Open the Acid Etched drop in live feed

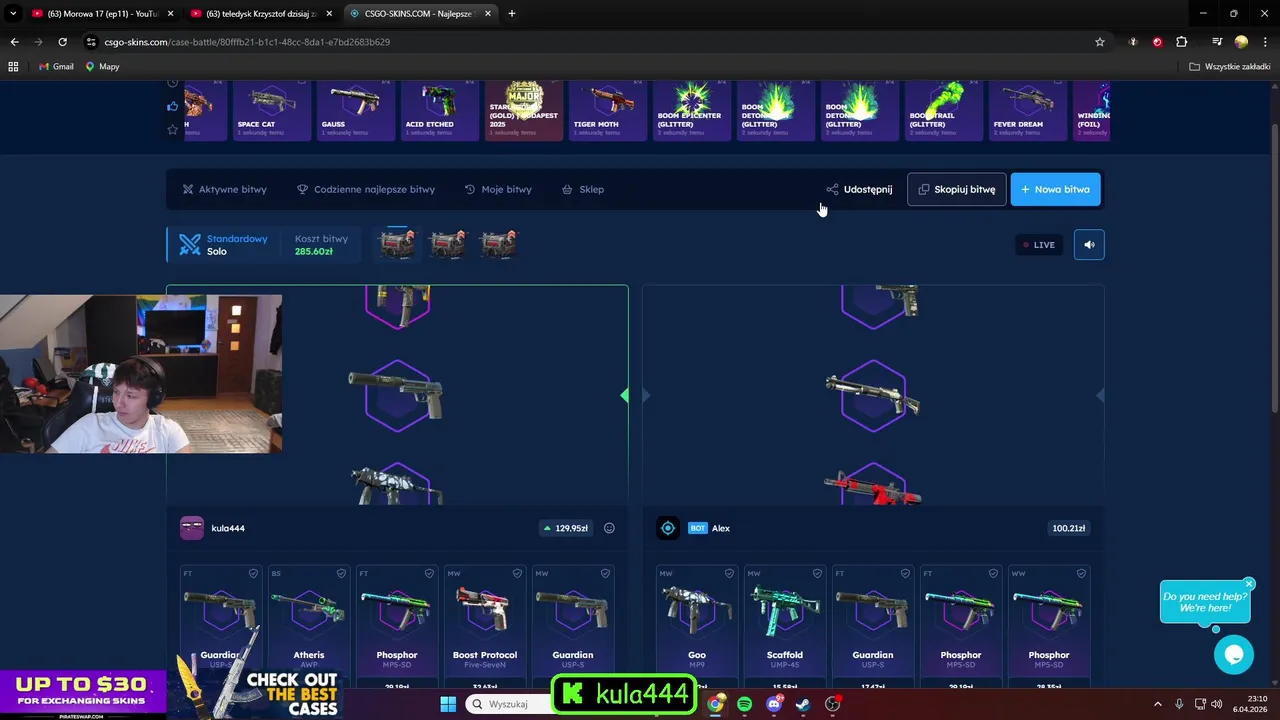439,110
